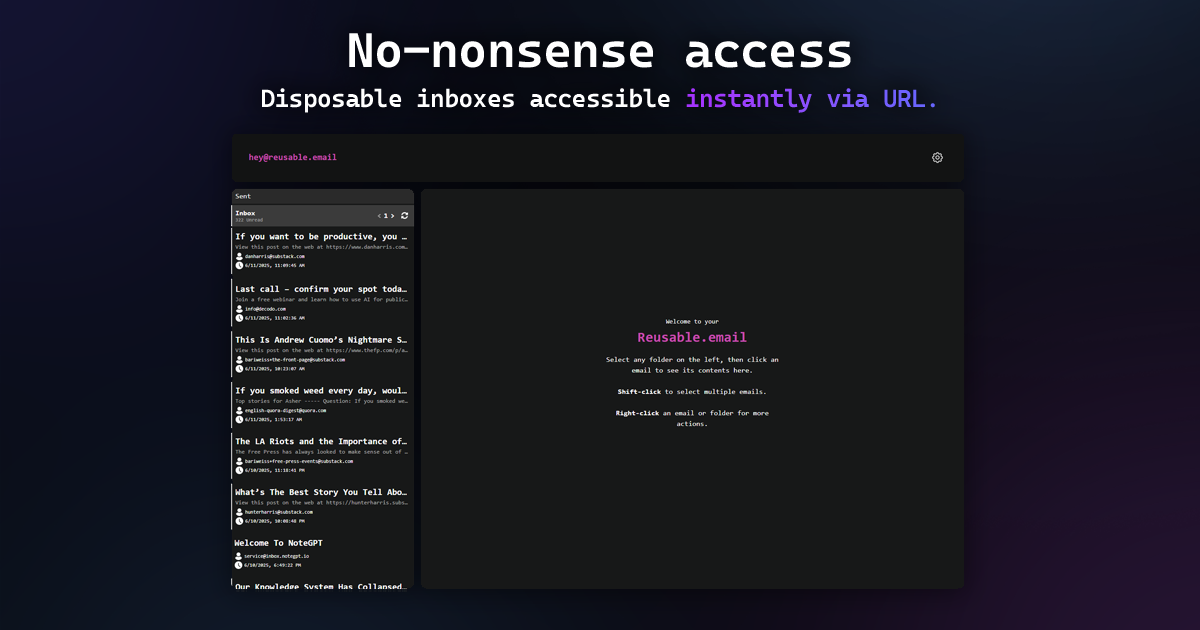The width and height of the screenshot is (1200, 630).
Task: Go to next inbox page arrow
Action: pos(392,216)
